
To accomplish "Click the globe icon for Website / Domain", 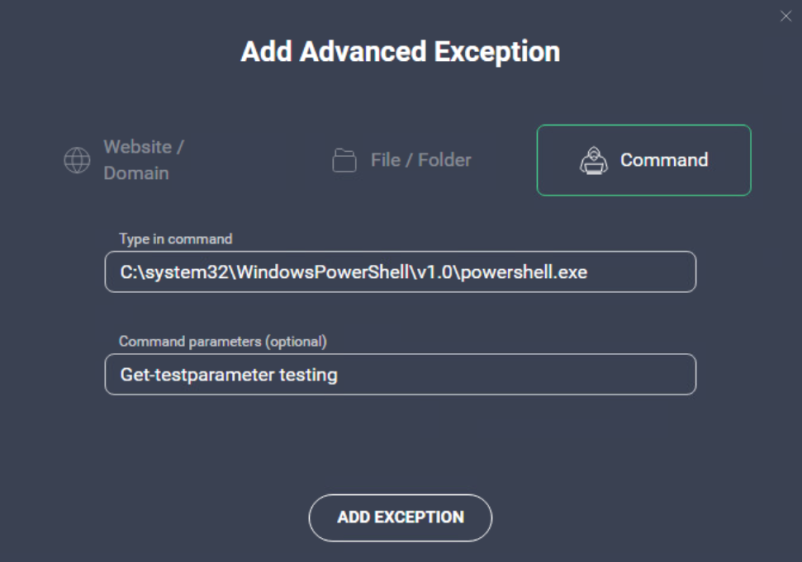I will click(x=77, y=161).
